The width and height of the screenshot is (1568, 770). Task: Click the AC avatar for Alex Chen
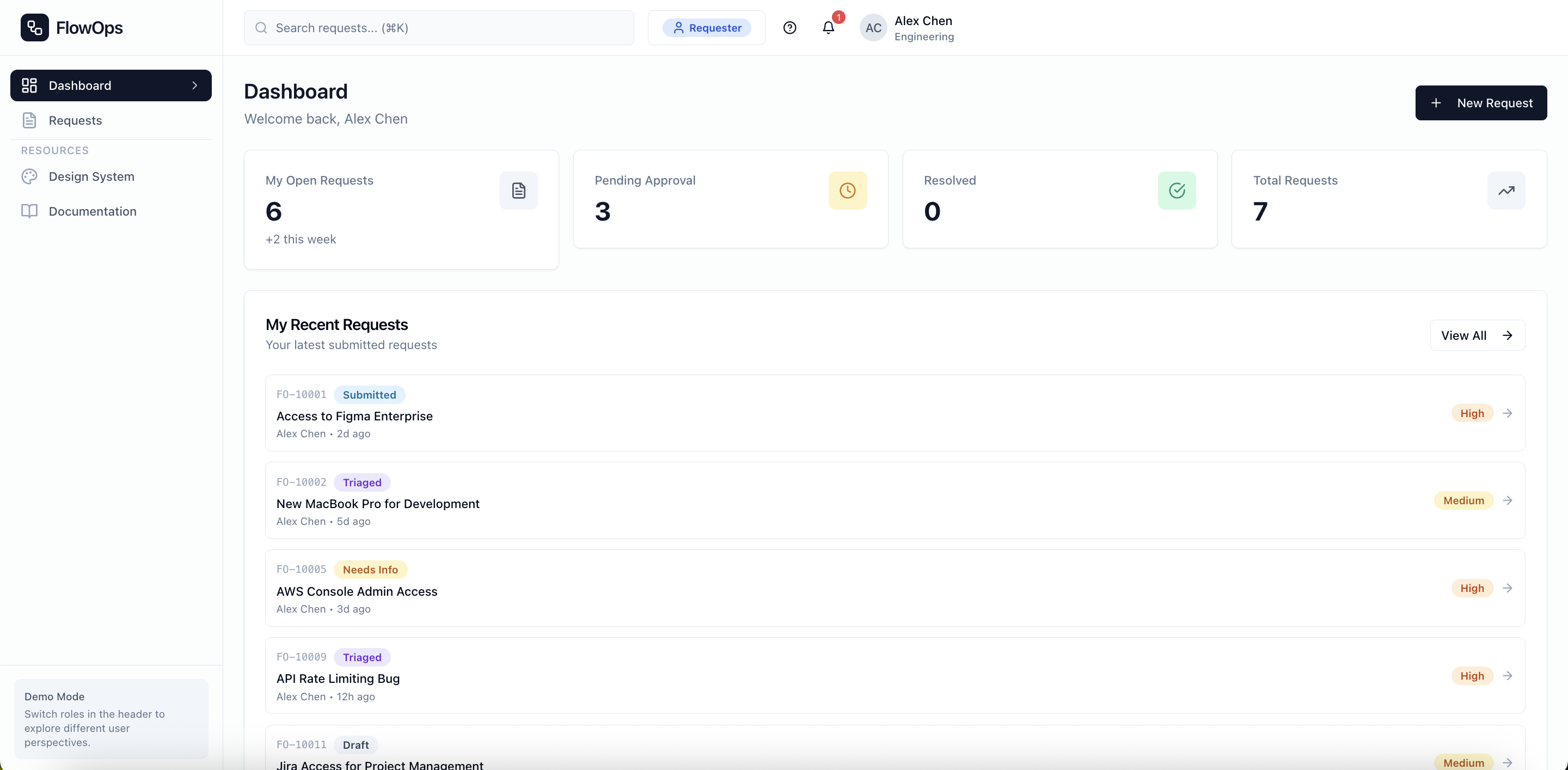click(873, 28)
